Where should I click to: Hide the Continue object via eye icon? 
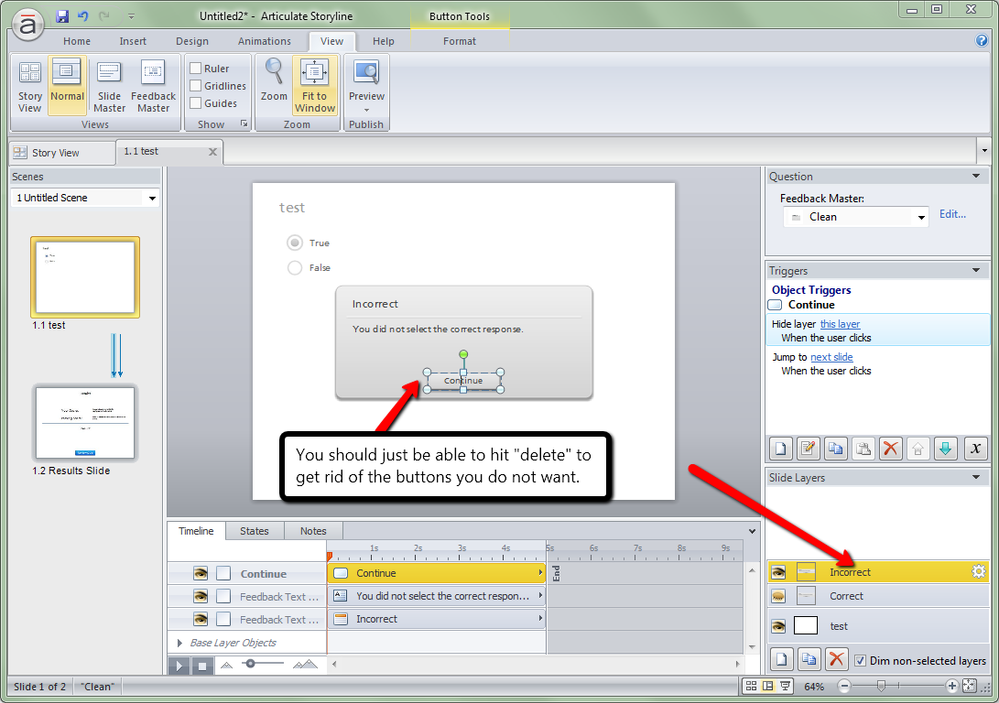pos(200,574)
